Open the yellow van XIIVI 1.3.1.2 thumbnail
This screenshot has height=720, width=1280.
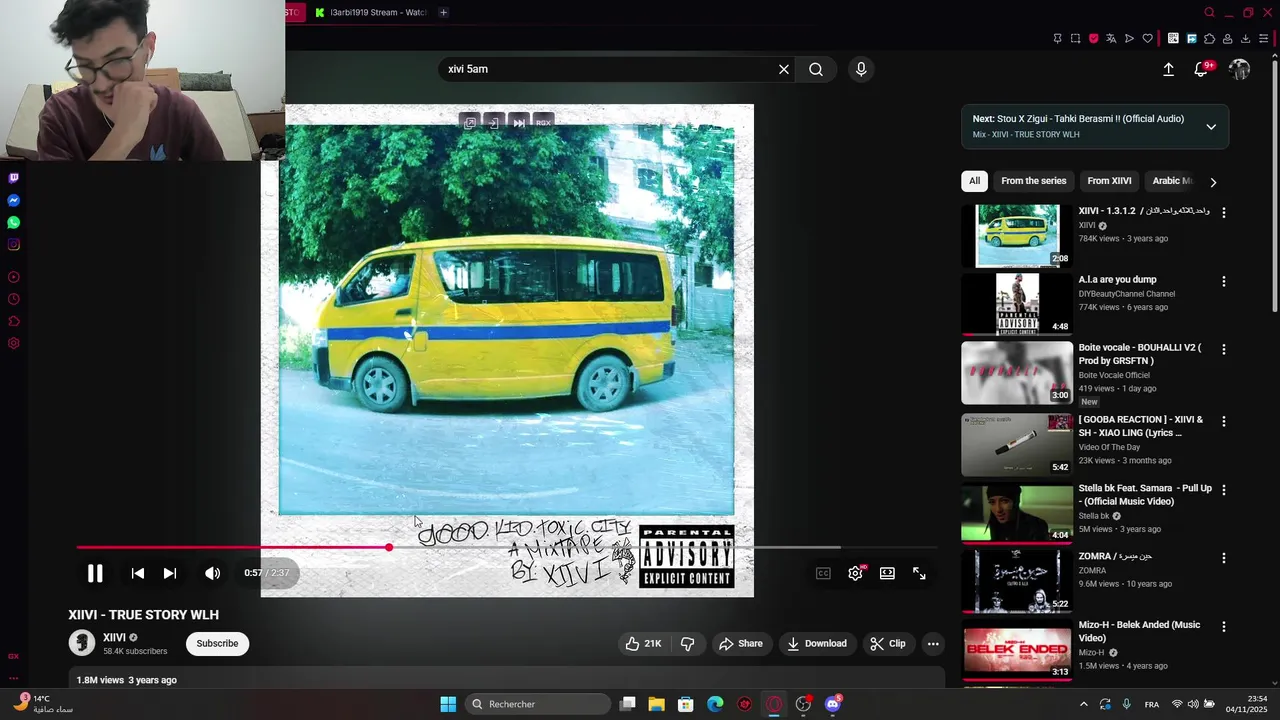[1017, 236]
